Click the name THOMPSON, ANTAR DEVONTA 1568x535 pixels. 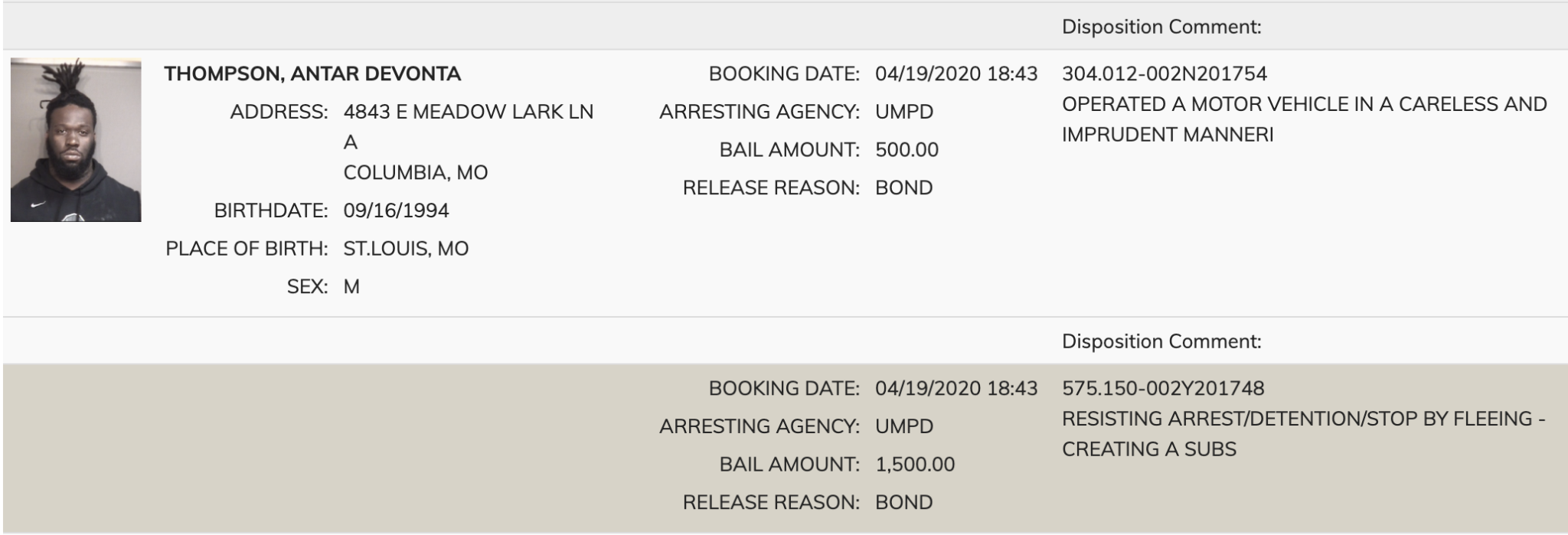312,74
